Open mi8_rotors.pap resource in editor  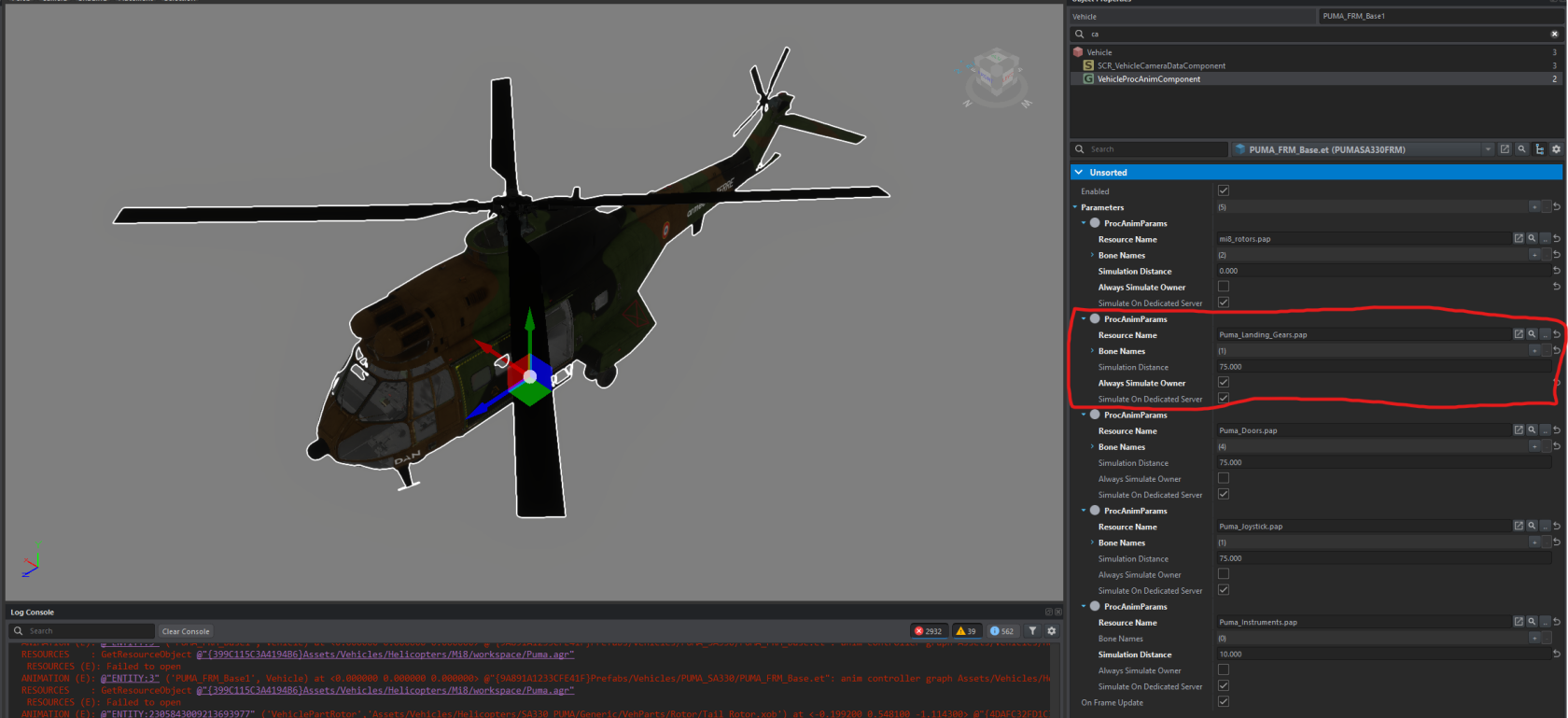pyautogui.click(x=1519, y=239)
